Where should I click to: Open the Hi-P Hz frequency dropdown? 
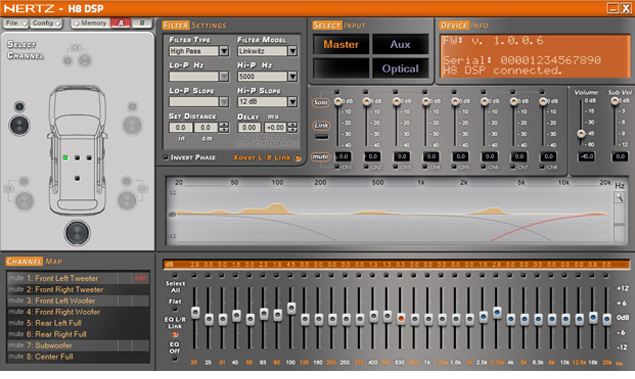point(292,77)
